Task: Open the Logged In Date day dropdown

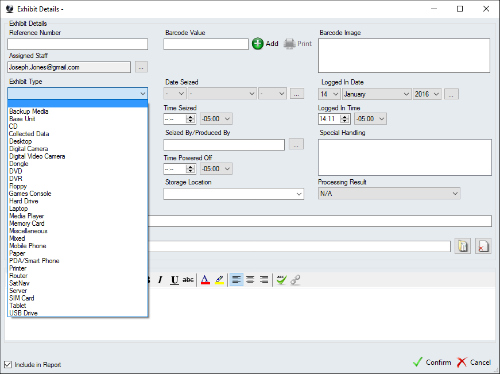Action: pyautogui.click(x=329, y=94)
